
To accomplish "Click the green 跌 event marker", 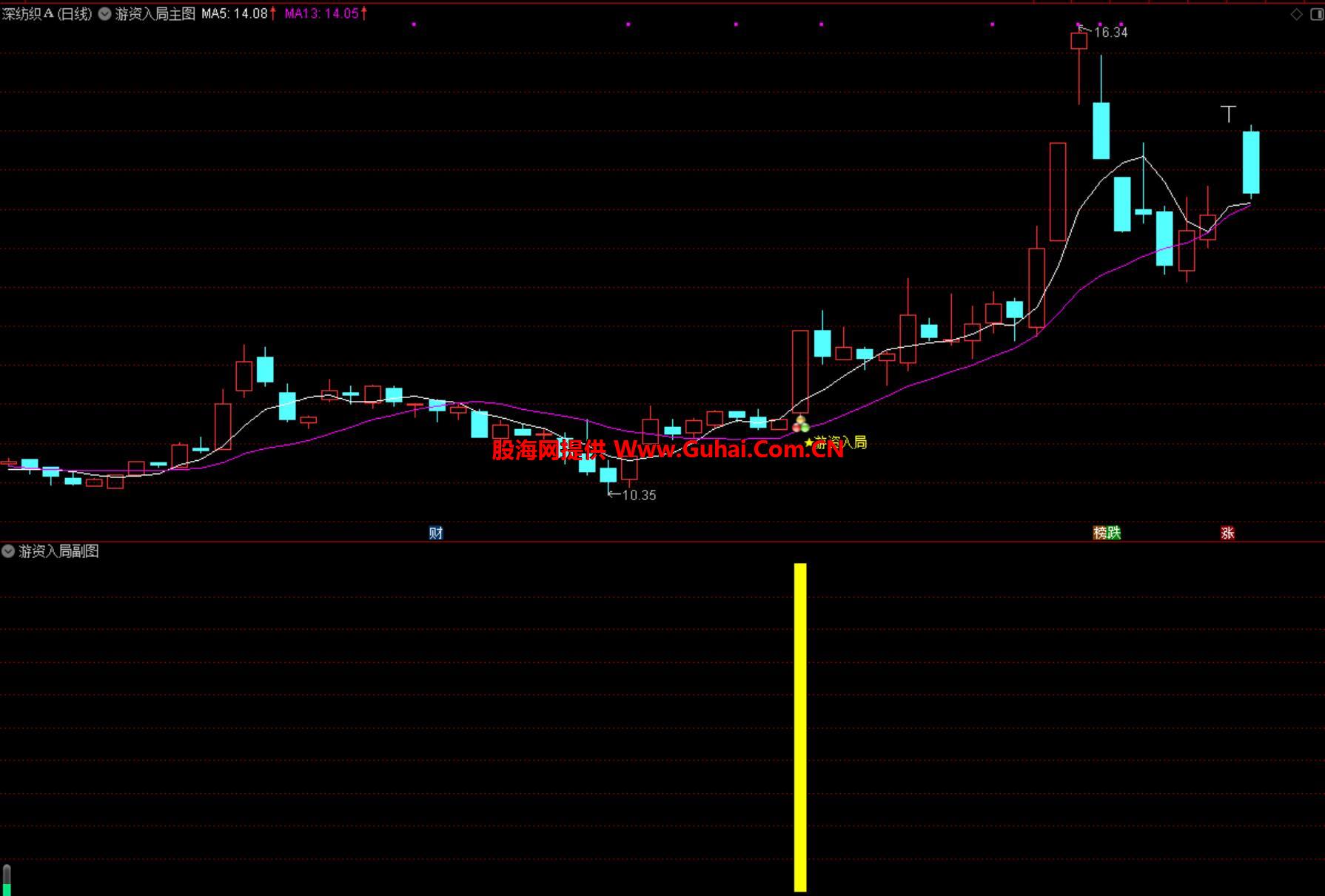I will coord(1114,533).
